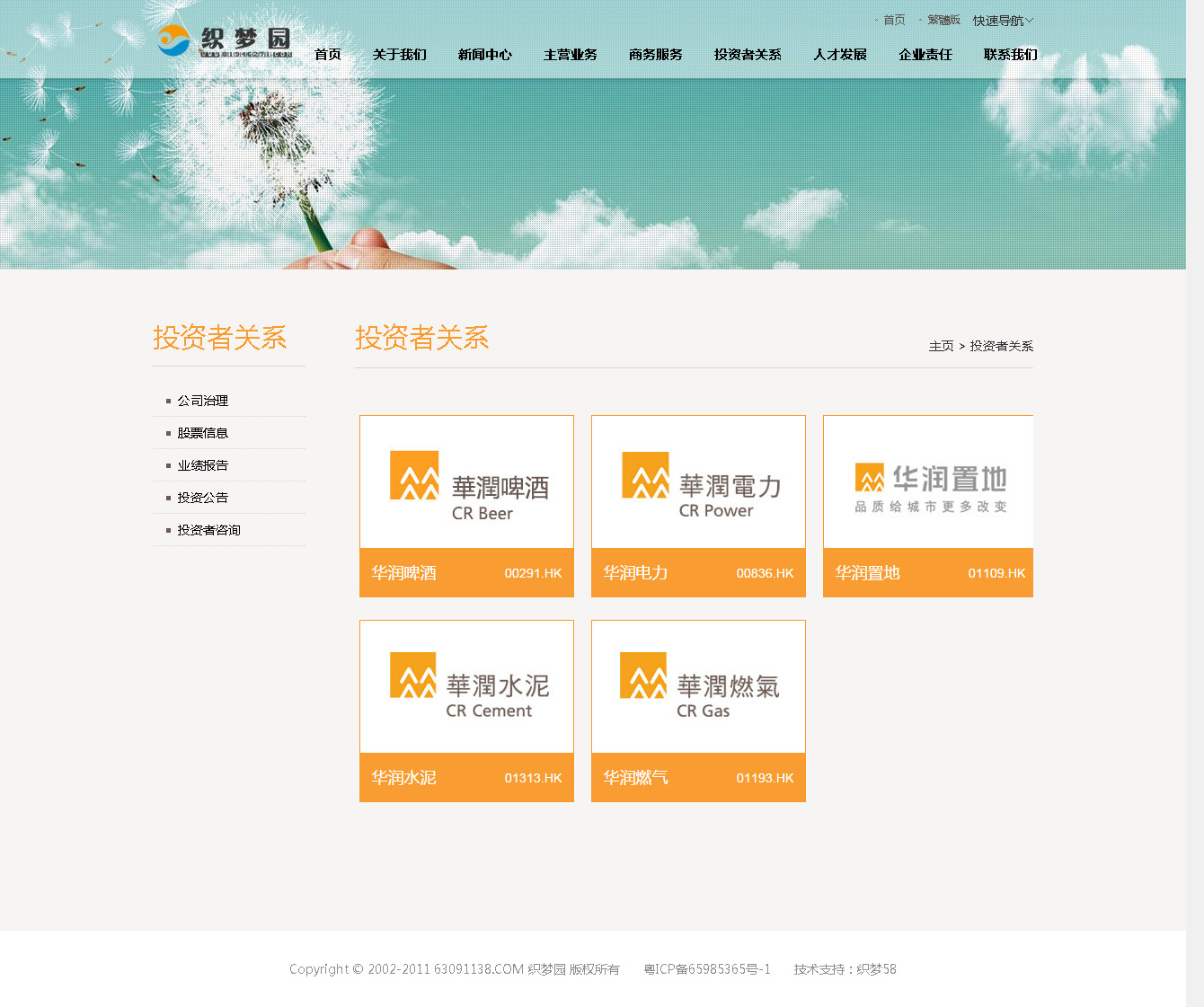Click stock code 01109.HK

click(996, 573)
